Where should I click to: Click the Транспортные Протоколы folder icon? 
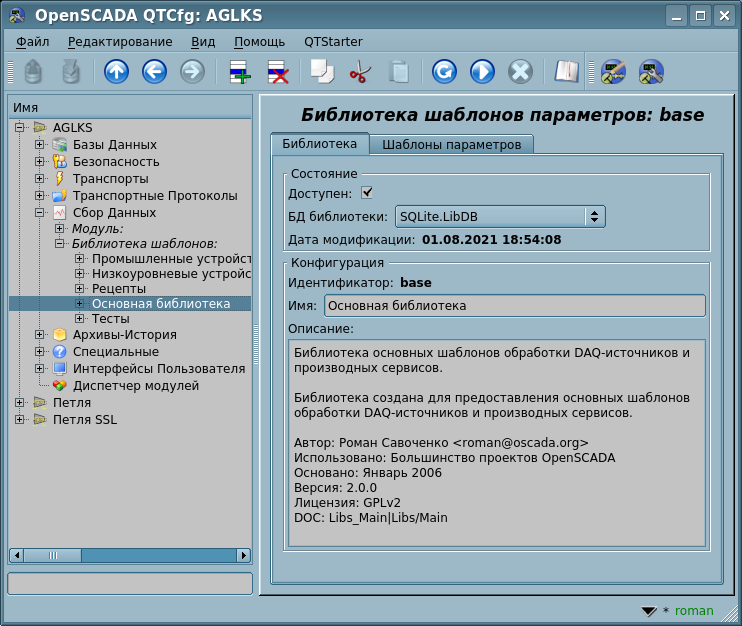(x=60, y=195)
